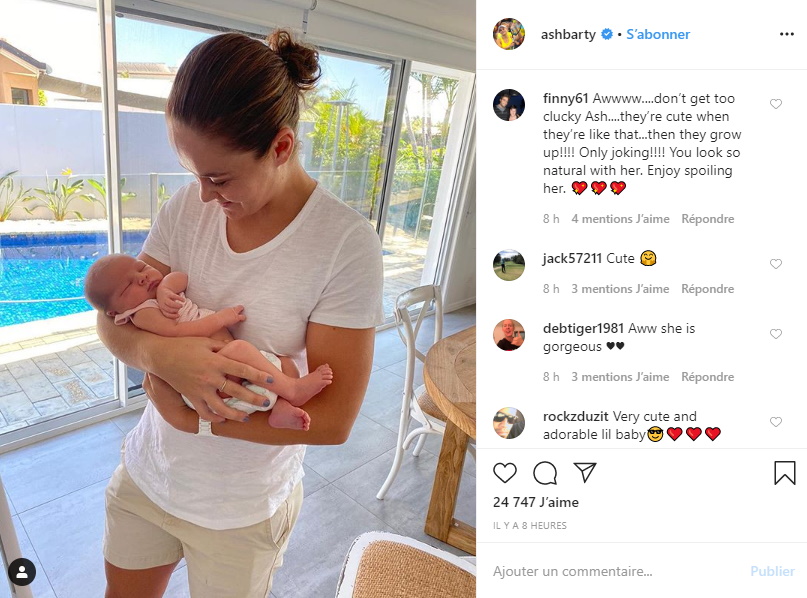
Task: Click the Publier button
Action: [772, 571]
